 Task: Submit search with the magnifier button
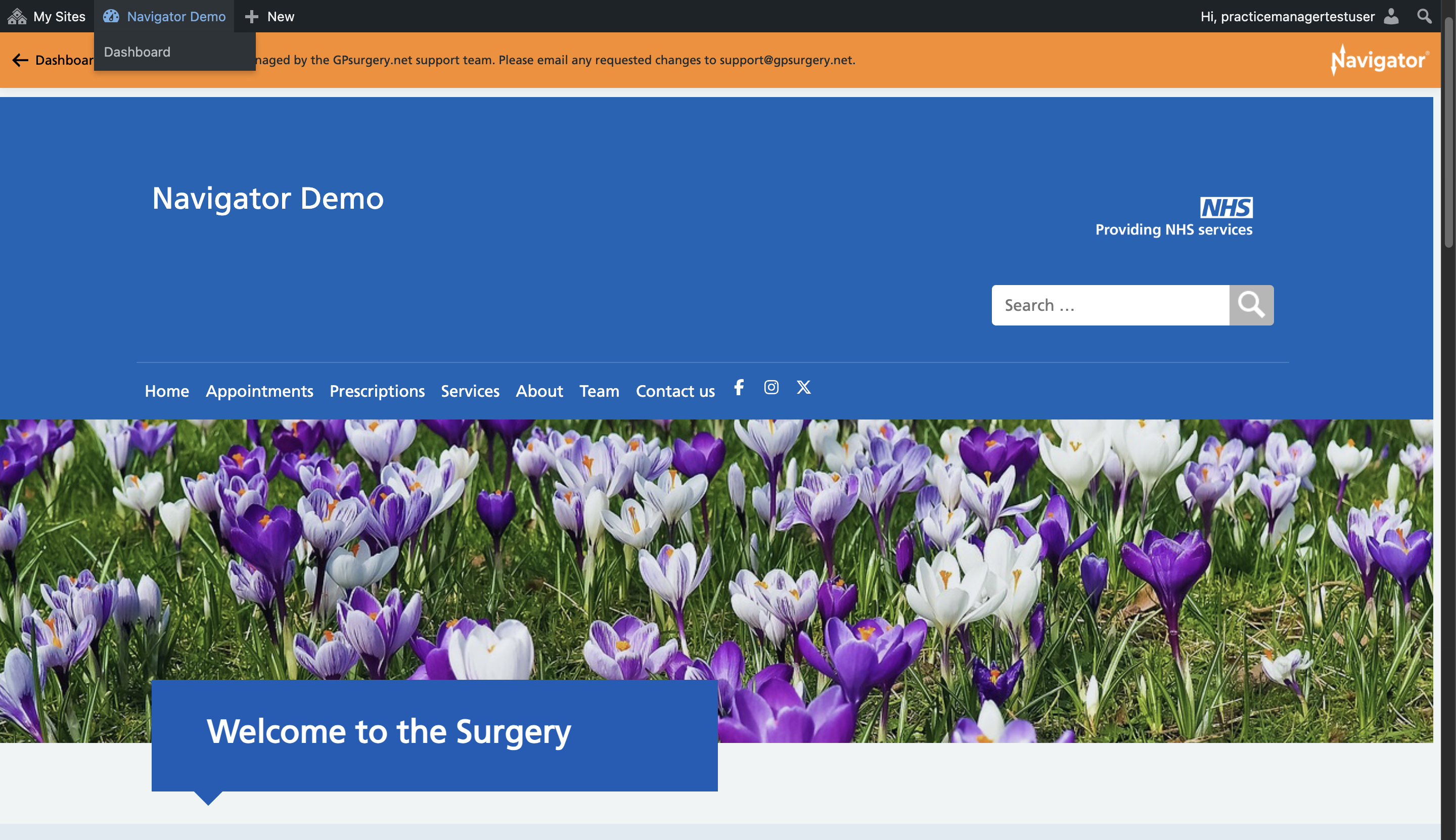(x=1251, y=305)
